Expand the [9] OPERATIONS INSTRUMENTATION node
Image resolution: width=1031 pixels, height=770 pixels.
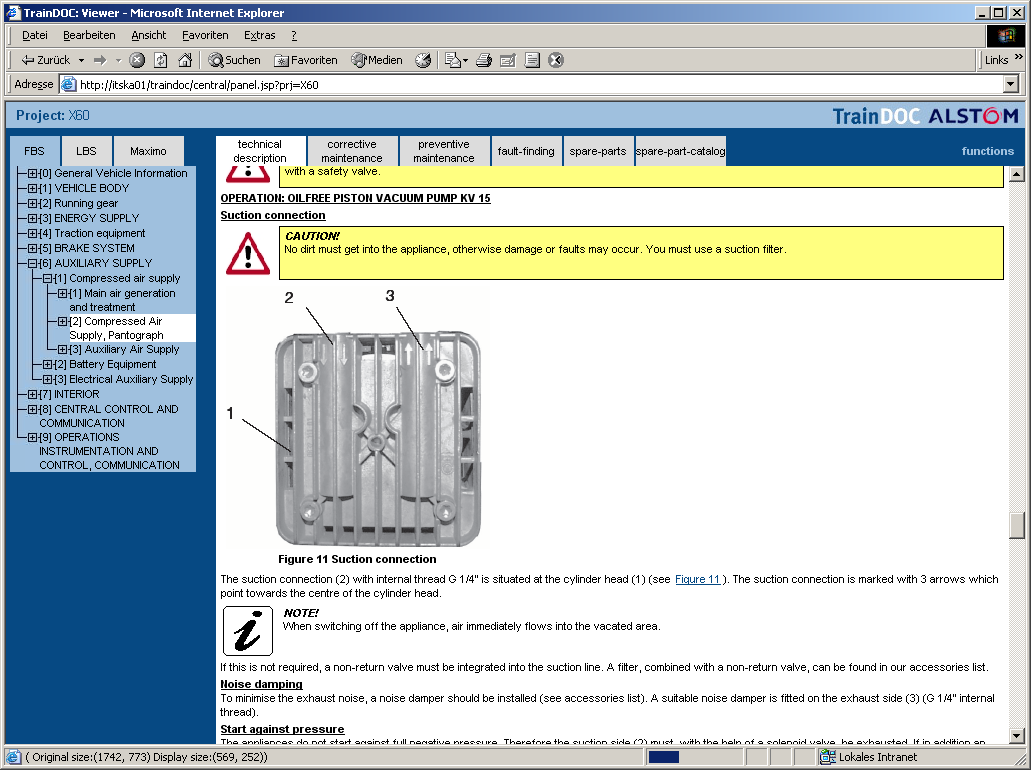point(32,437)
